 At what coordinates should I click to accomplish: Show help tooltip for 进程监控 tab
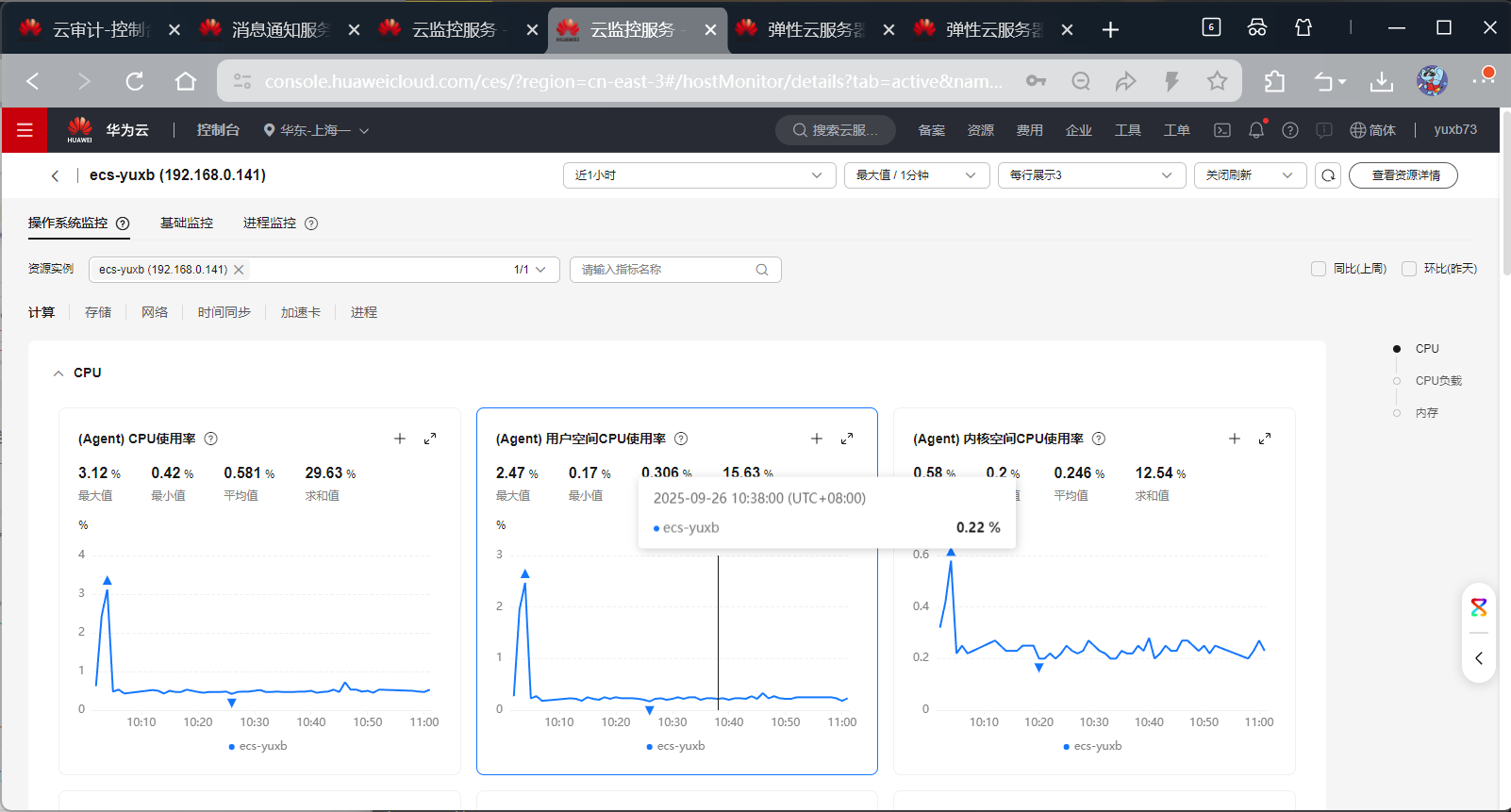[311, 224]
